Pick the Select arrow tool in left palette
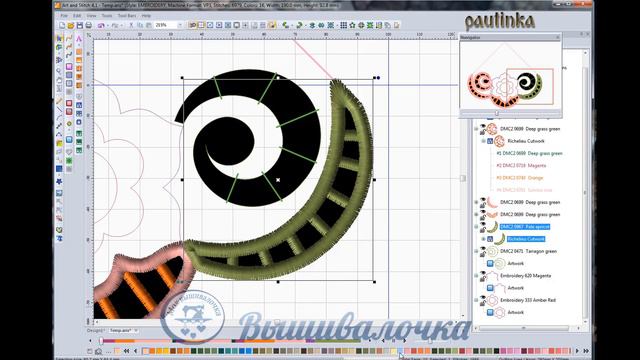This screenshot has height=360, width=640. (59, 38)
